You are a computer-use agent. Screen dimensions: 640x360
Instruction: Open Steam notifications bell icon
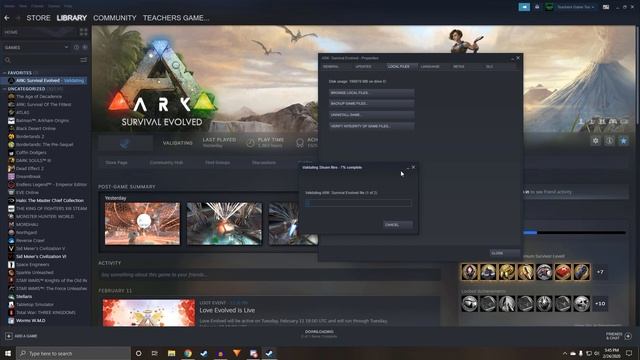[x=537, y=7]
